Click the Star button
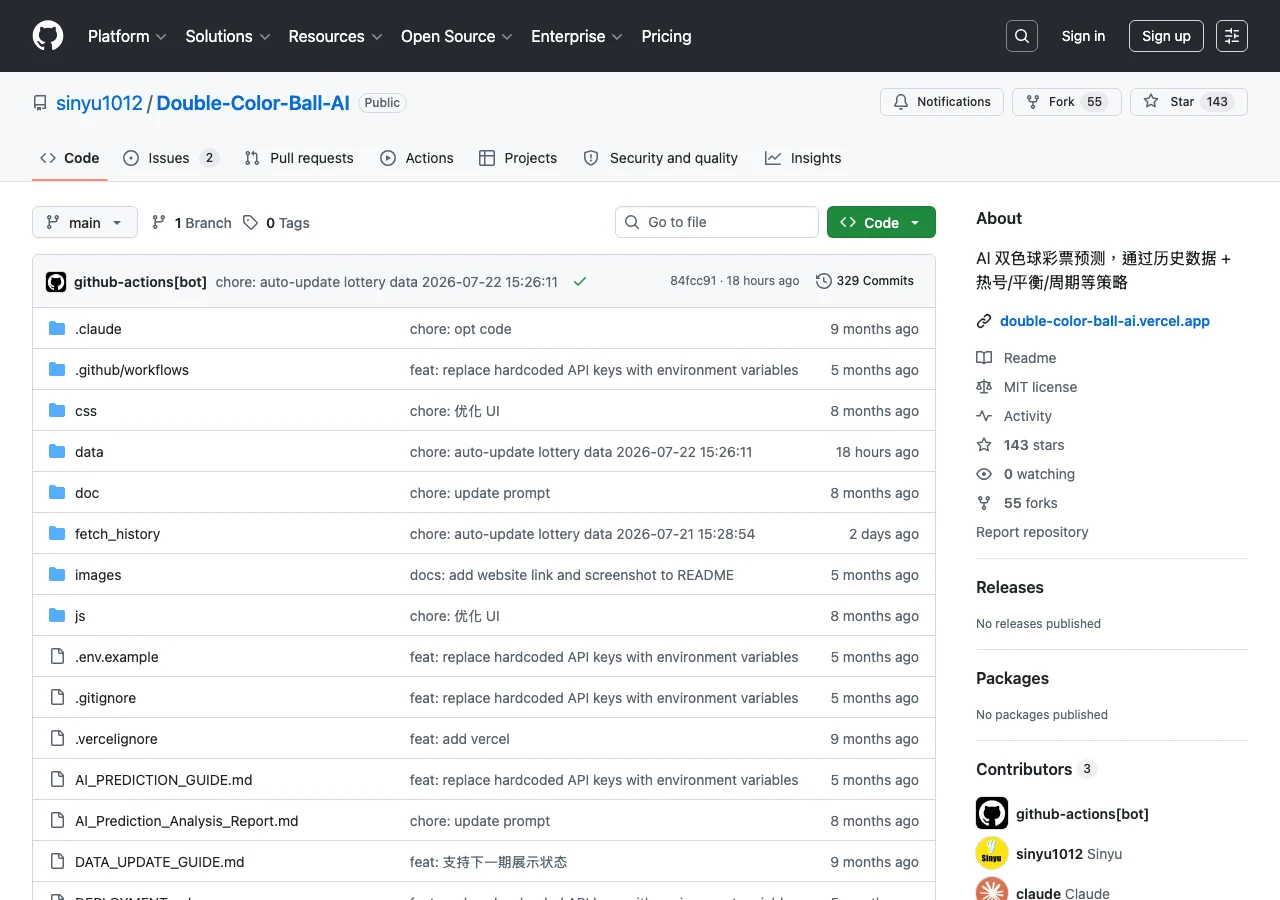The width and height of the screenshot is (1280, 900). pyautogui.click(x=1189, y=102)
